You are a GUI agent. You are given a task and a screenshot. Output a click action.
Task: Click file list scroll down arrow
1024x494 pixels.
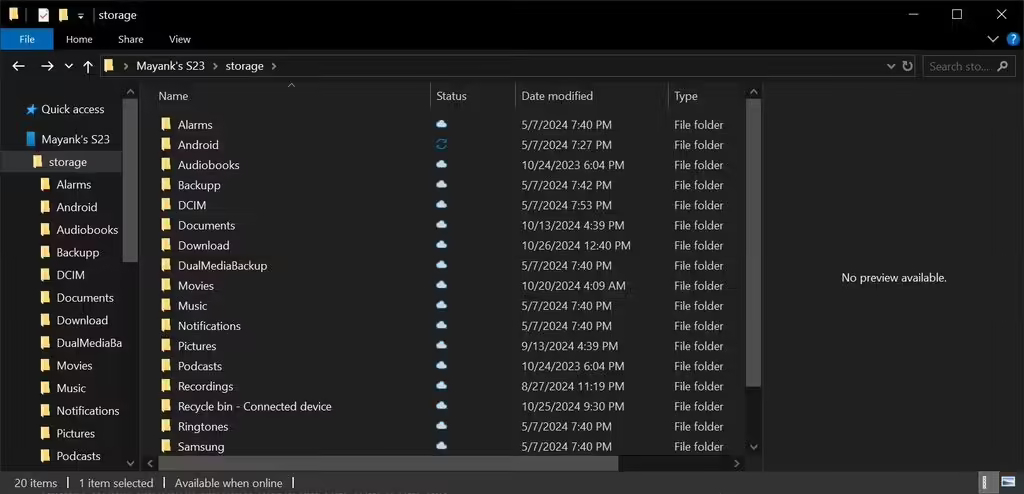[754, 447]
